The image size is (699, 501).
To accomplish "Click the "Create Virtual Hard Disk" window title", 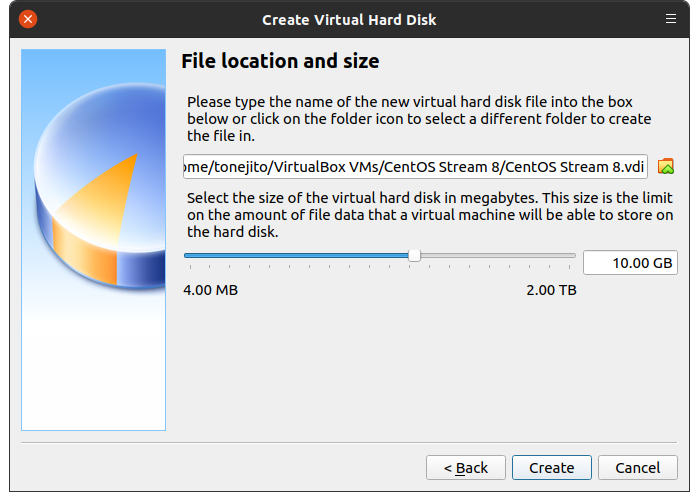I will pos(349,19).
